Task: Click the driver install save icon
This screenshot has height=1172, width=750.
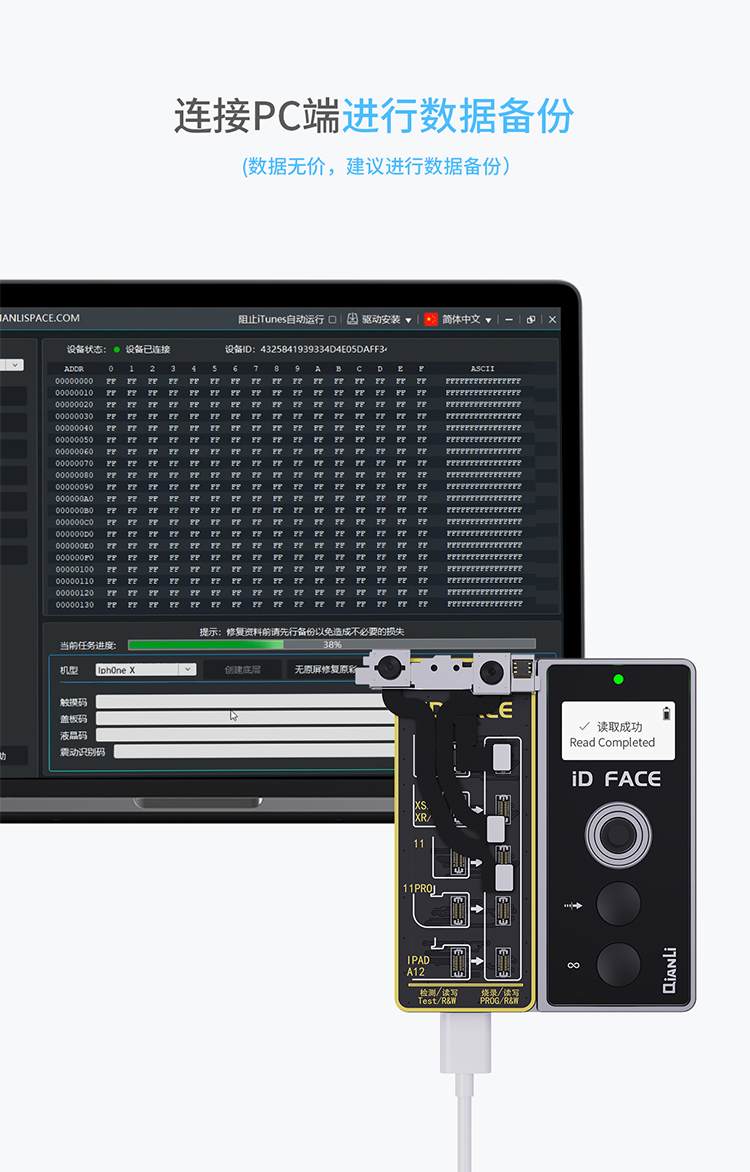Action: (352, 319)
